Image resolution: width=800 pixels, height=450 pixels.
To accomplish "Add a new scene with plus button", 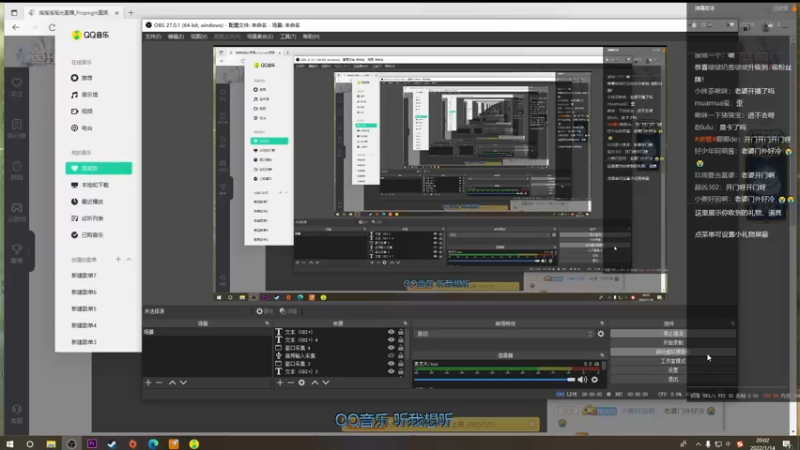I will click(148, 382).
